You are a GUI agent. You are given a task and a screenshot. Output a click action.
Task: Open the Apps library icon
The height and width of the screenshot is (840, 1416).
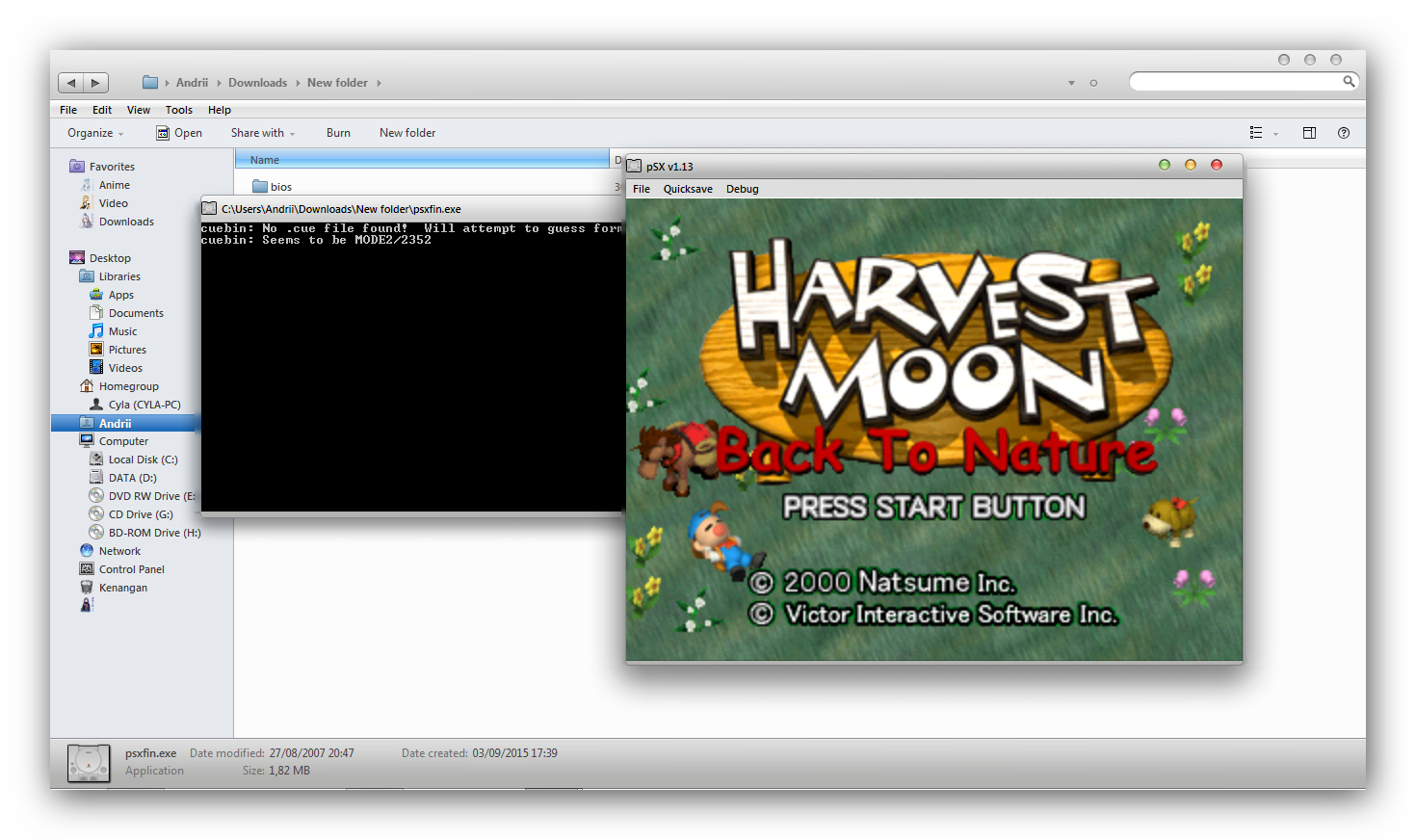96,295
